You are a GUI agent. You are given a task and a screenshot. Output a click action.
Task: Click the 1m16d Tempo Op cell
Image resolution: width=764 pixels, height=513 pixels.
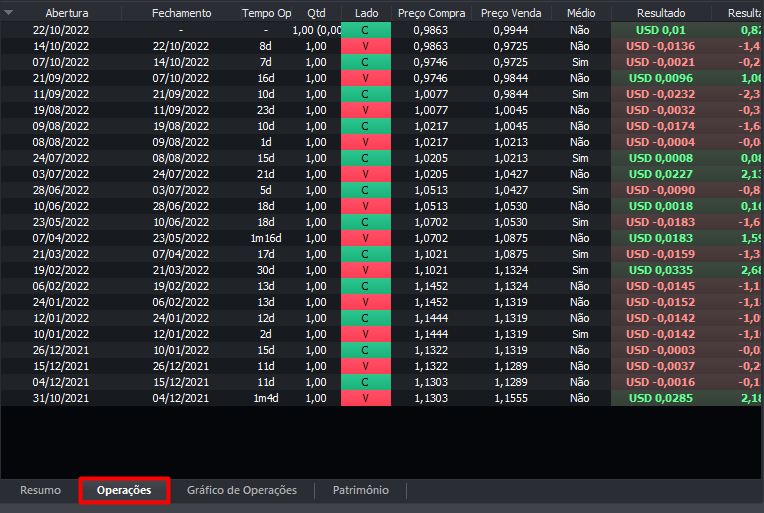pos(266,238)
